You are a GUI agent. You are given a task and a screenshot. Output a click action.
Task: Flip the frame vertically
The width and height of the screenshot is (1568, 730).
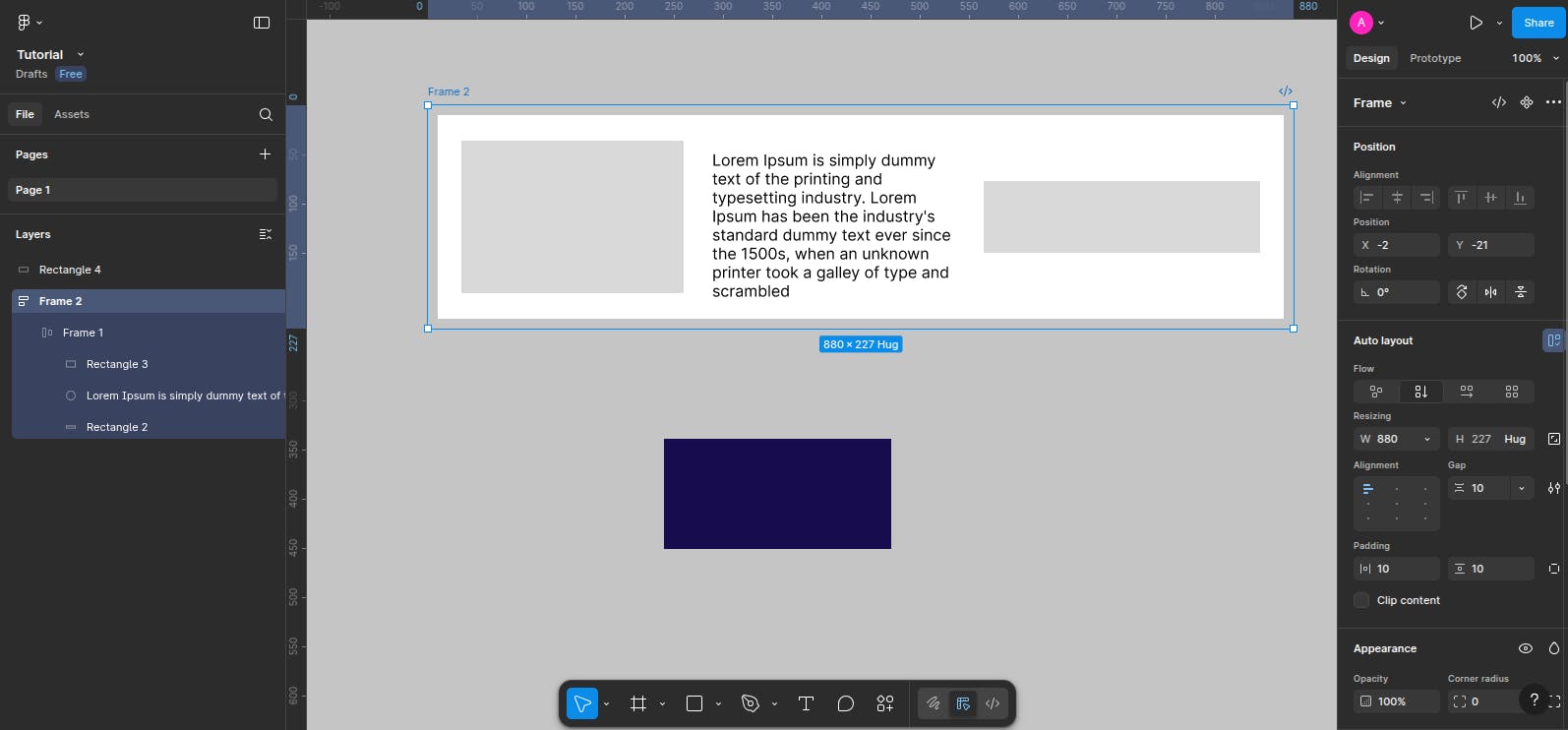click(1521, 292)
